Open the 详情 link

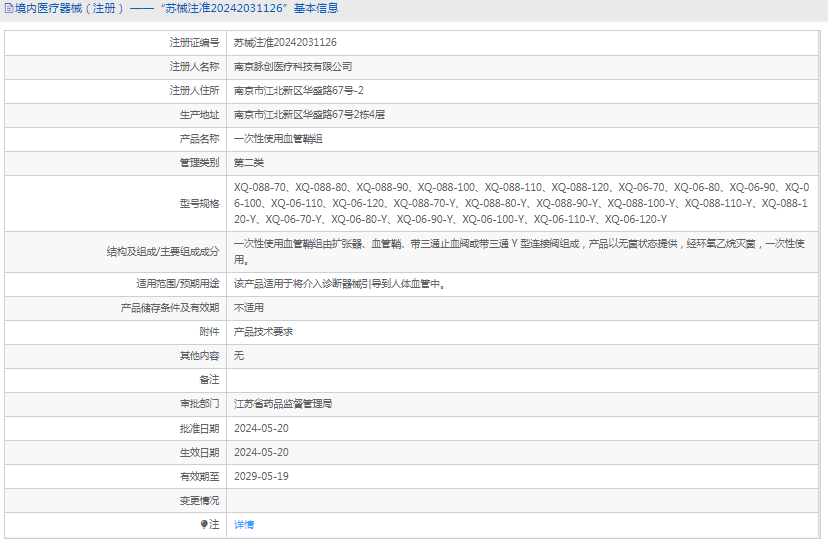coord(244,525)
